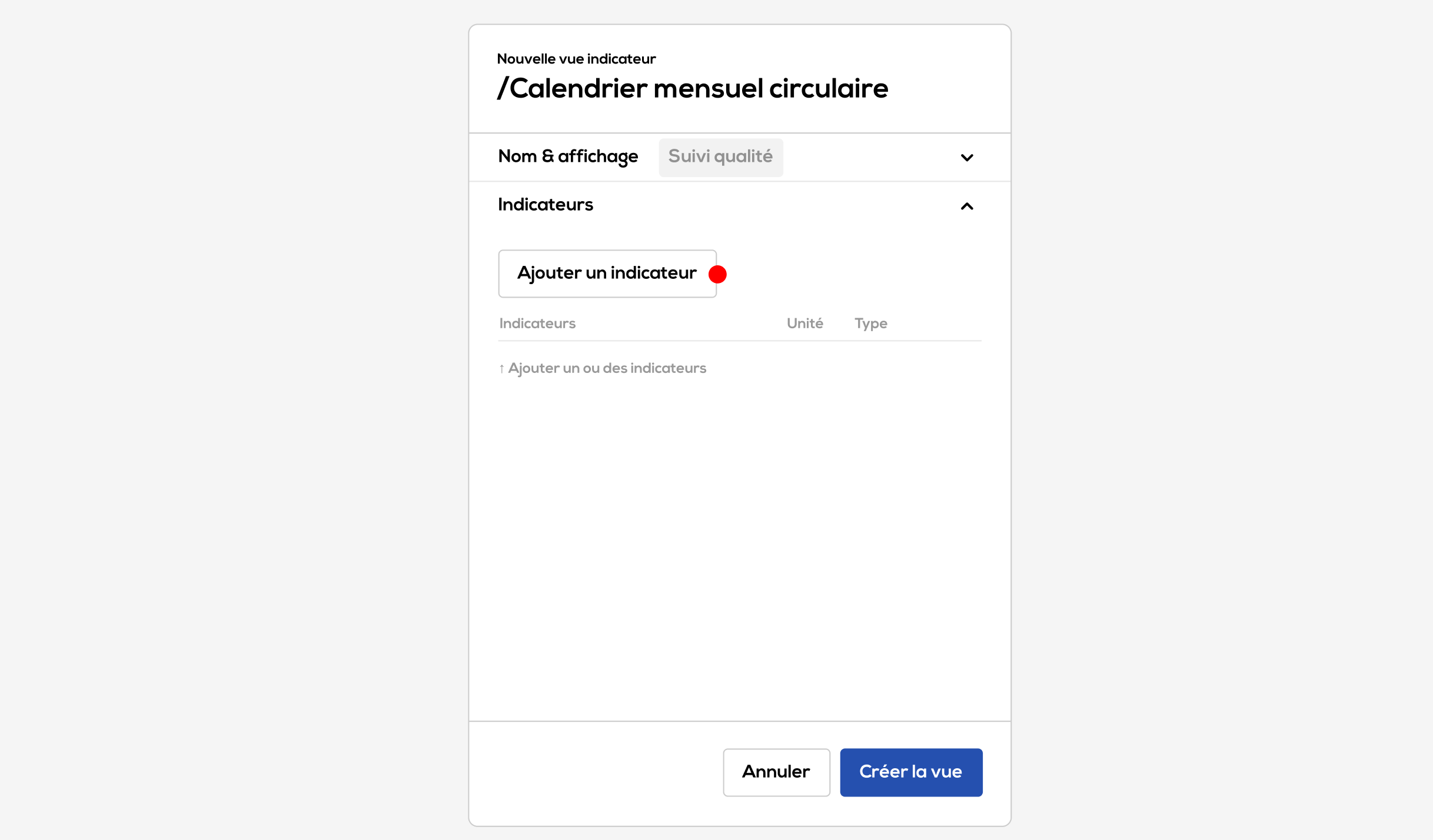This screenshot has height=840, width=1433.
Task: Click the Calendrier mensuel circulaire title
Action: pyautogui.click(x=699, y=89)
